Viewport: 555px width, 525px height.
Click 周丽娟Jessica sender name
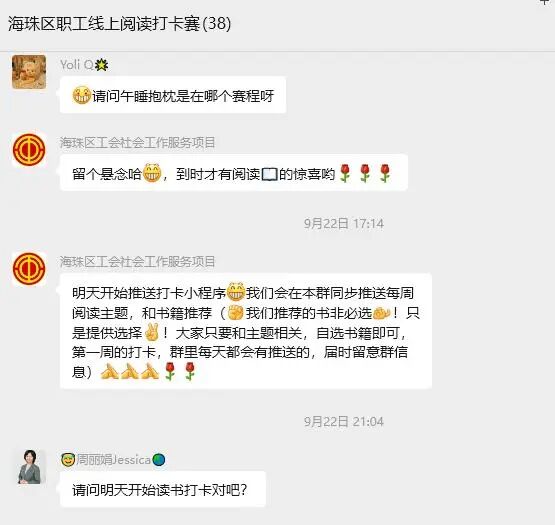pyautogui.click(x=113, y=460)
